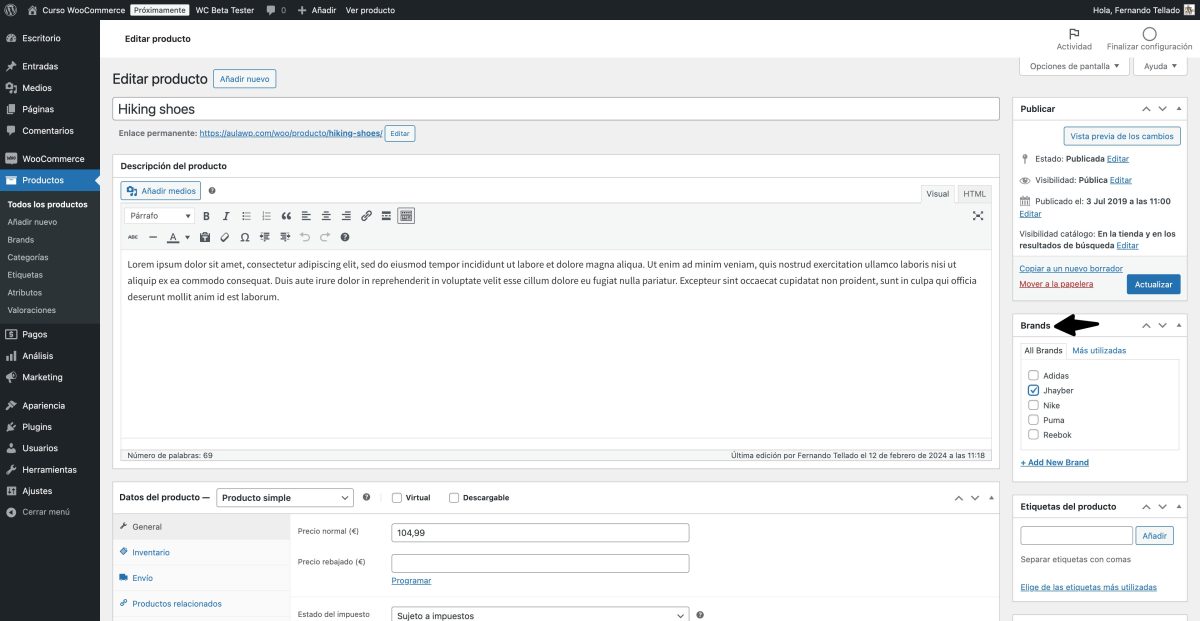The image size is (1200, 621).
Task: Check the Nike brand checkbox
Action: click(1034, 405)
